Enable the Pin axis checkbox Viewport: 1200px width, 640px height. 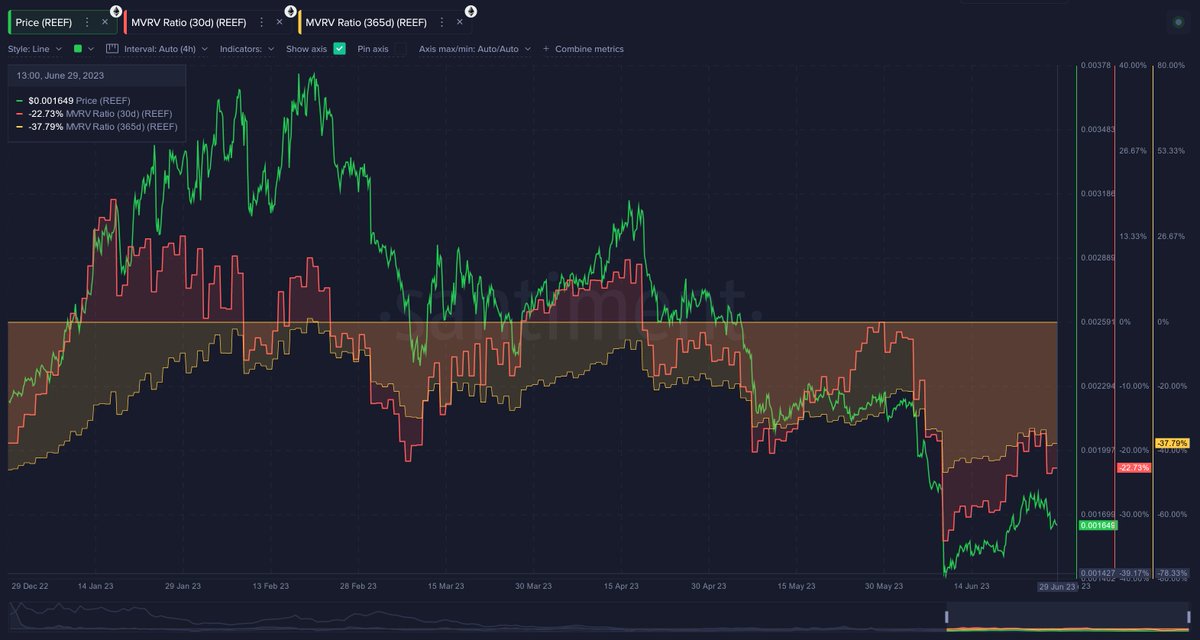pos(400,48)
